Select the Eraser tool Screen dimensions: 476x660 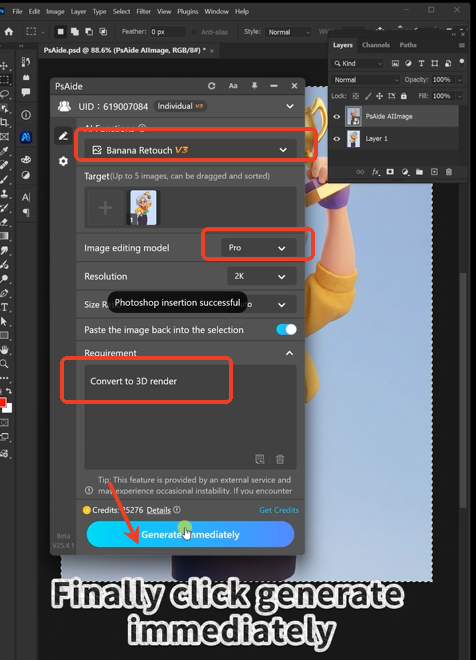[4, 222]
